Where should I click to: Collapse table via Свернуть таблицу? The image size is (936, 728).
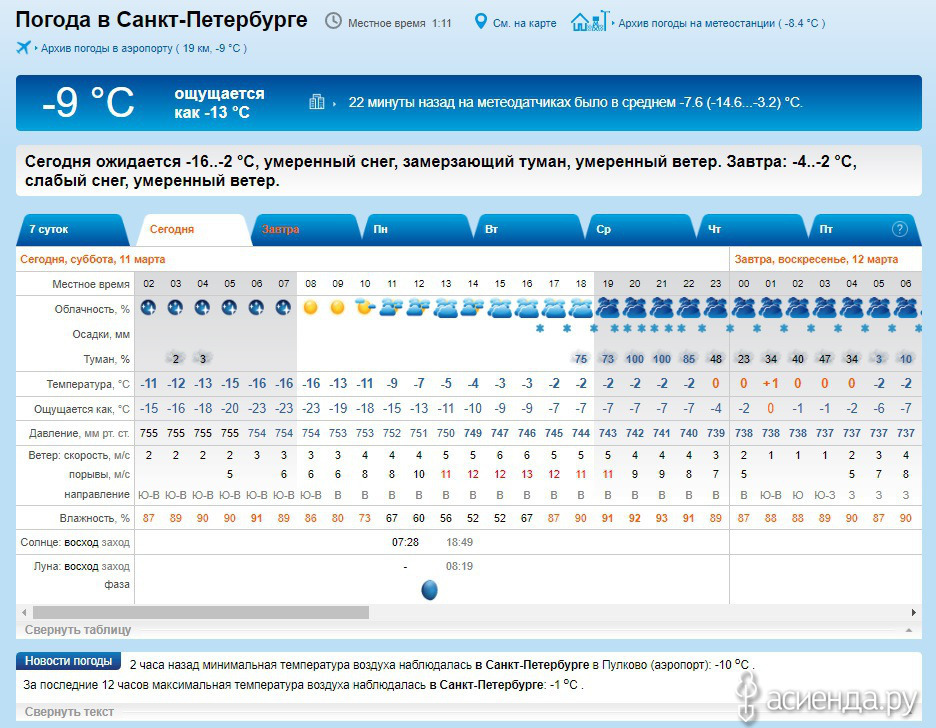tap(78, 630)
